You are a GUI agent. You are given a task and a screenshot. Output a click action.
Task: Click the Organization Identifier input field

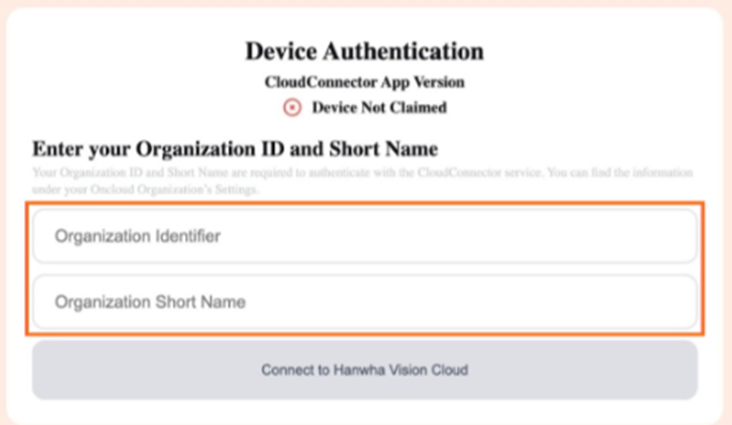pyautogui.click(x=365, y=236)
